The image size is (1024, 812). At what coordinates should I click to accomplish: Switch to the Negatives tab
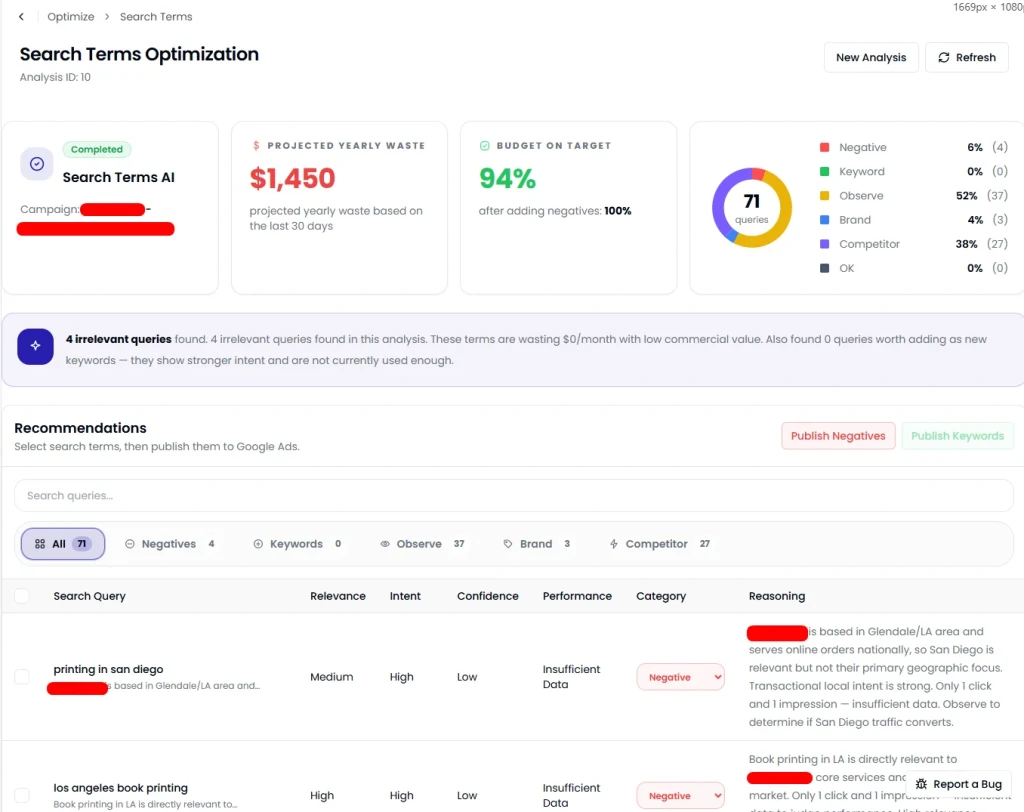click(x=170, y=544)
